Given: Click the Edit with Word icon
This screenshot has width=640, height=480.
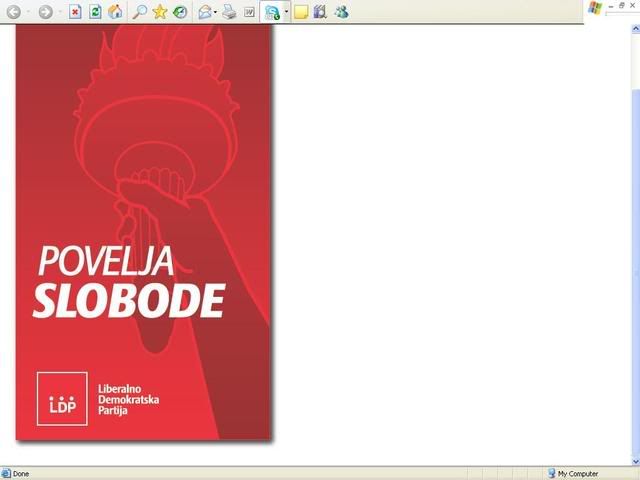Looking at the screenshot, I should pos(249,12).
